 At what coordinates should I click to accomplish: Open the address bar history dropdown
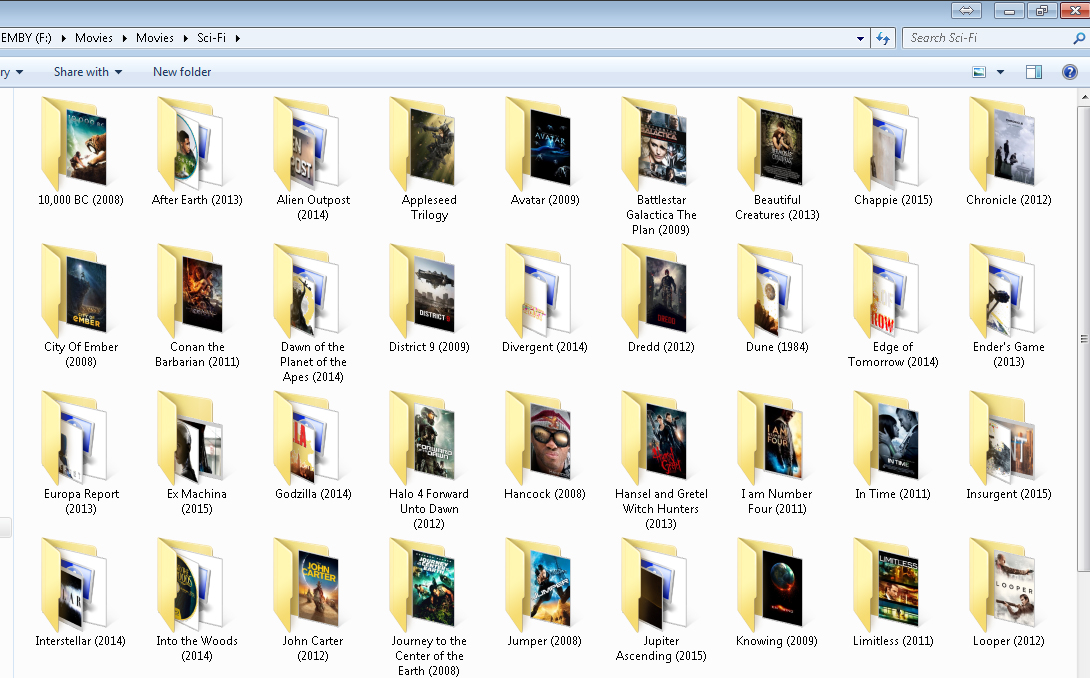coord(858,37)
